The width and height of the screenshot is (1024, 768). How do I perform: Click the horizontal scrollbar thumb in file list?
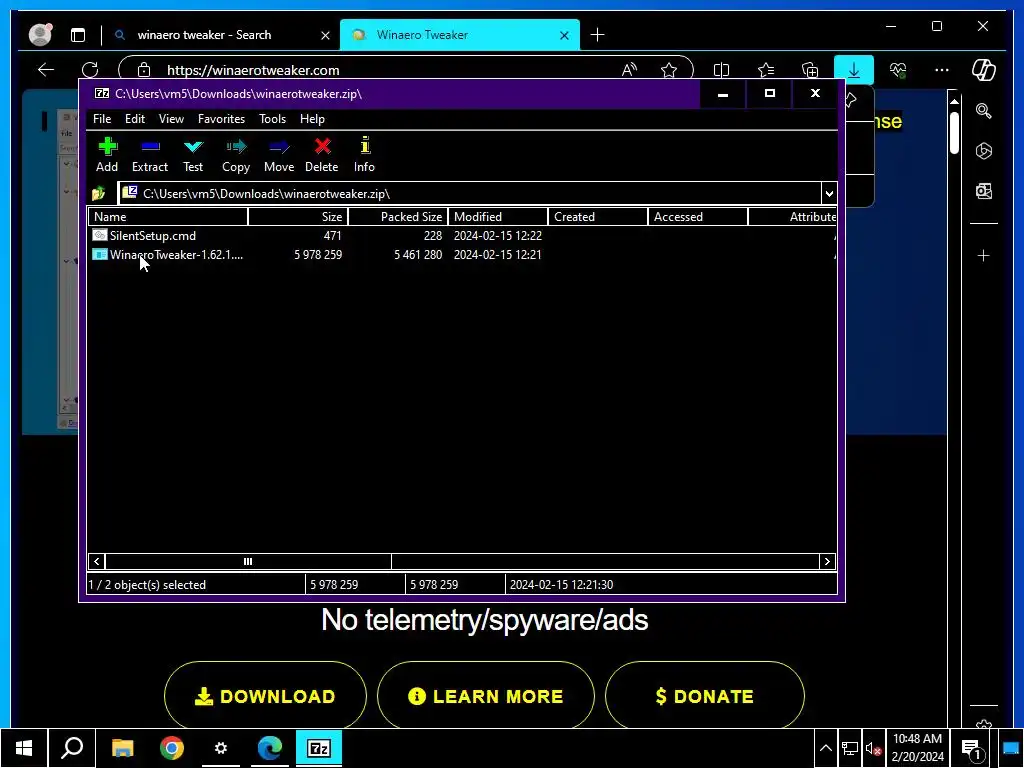click(248, 562)
